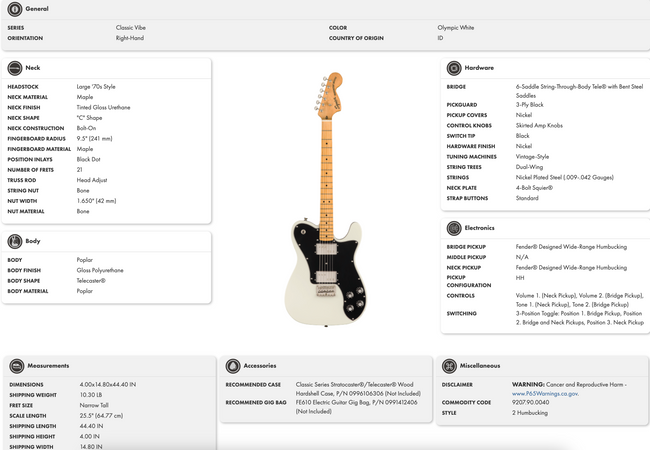Select the 'Tinted Gloss Urethane' neck finish
Screen dimensions: 650x450
click(x=103, y=108)
